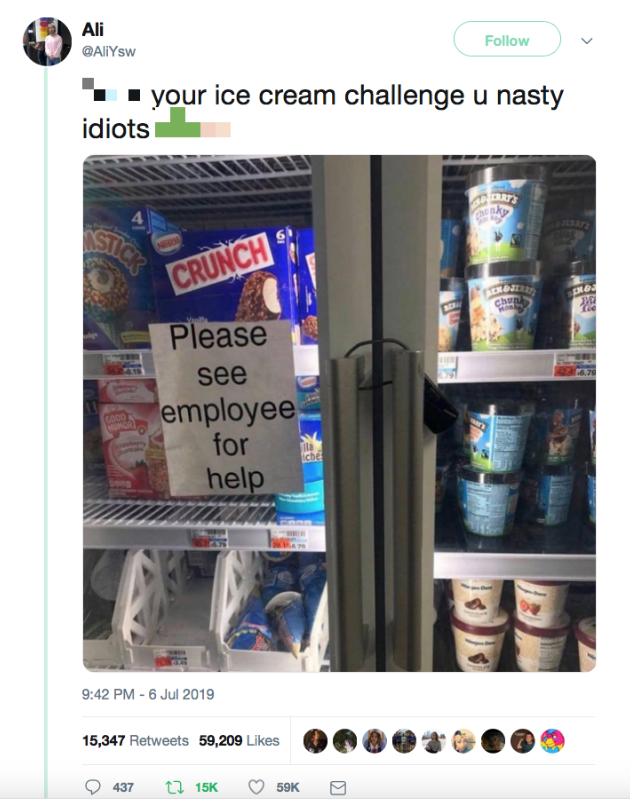Open Ali's profile picture
The height and width of the screenshot is (799, 630).
click(x=47, y=41)
